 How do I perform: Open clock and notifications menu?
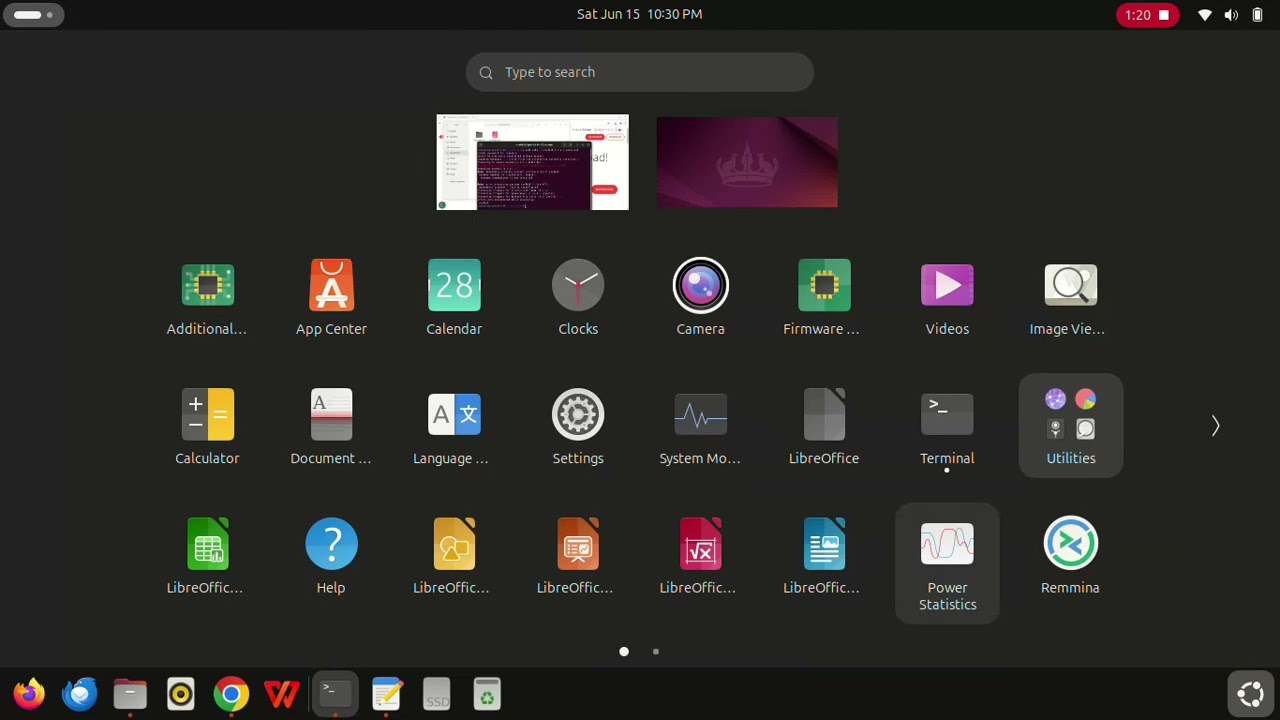pos(640,14)
